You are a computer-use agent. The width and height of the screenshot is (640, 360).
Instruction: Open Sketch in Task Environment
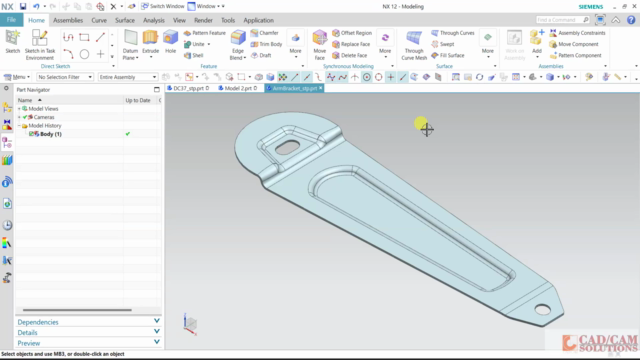pyautogui.click(x=40, y=44)
